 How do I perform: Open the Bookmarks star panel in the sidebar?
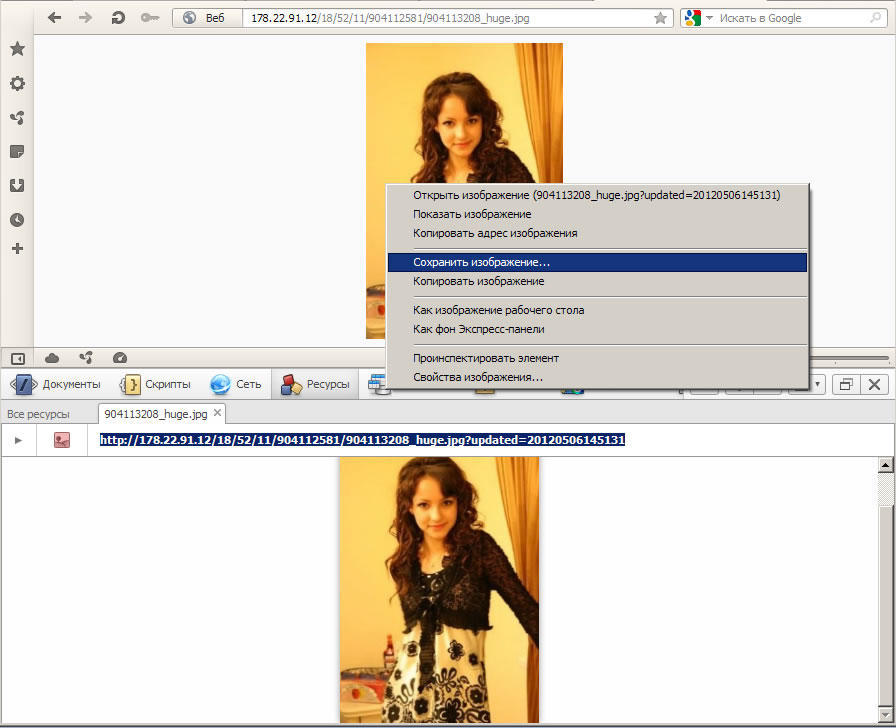pos(17,49)
